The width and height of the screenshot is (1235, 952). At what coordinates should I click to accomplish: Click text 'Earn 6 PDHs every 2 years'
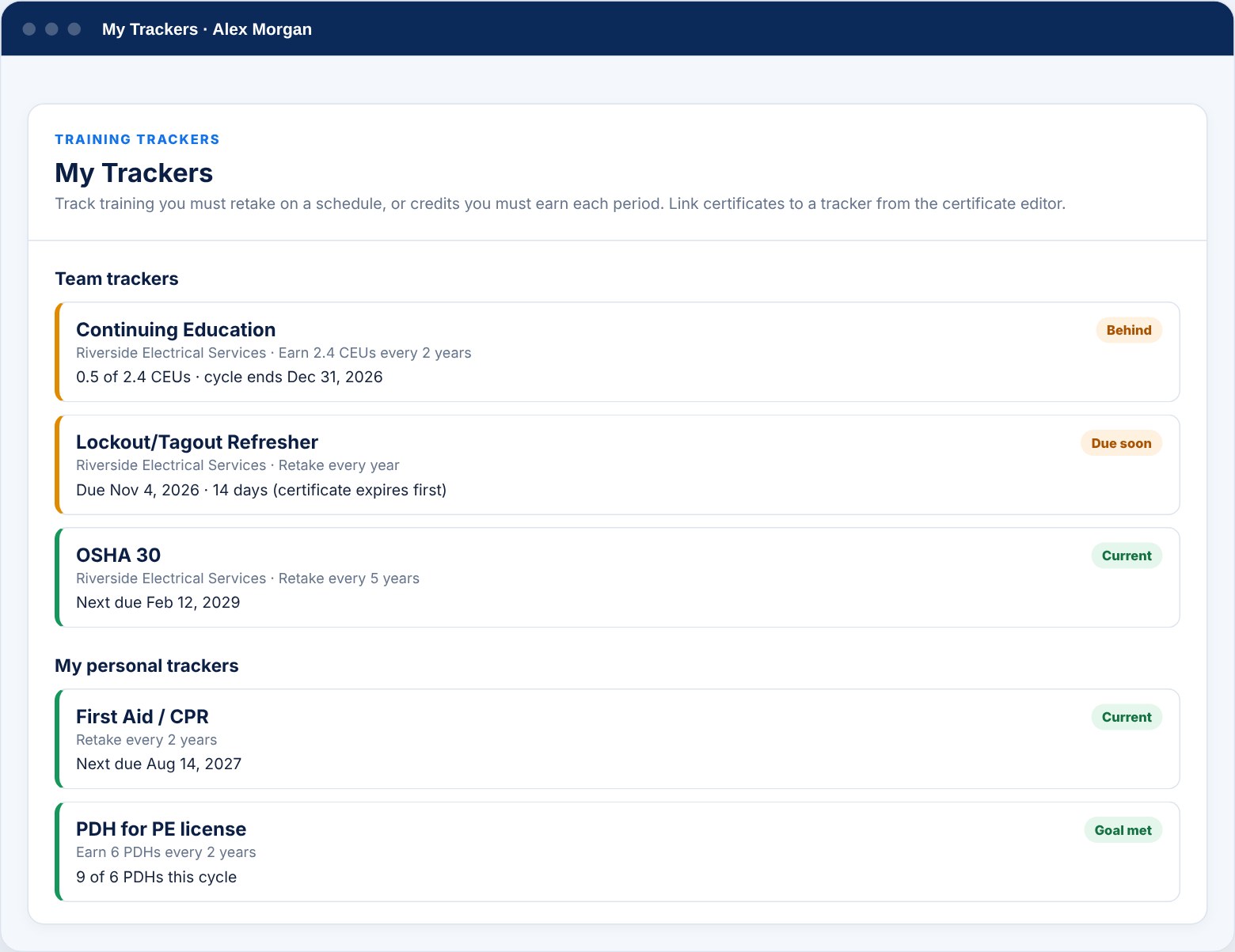point(166,852)
